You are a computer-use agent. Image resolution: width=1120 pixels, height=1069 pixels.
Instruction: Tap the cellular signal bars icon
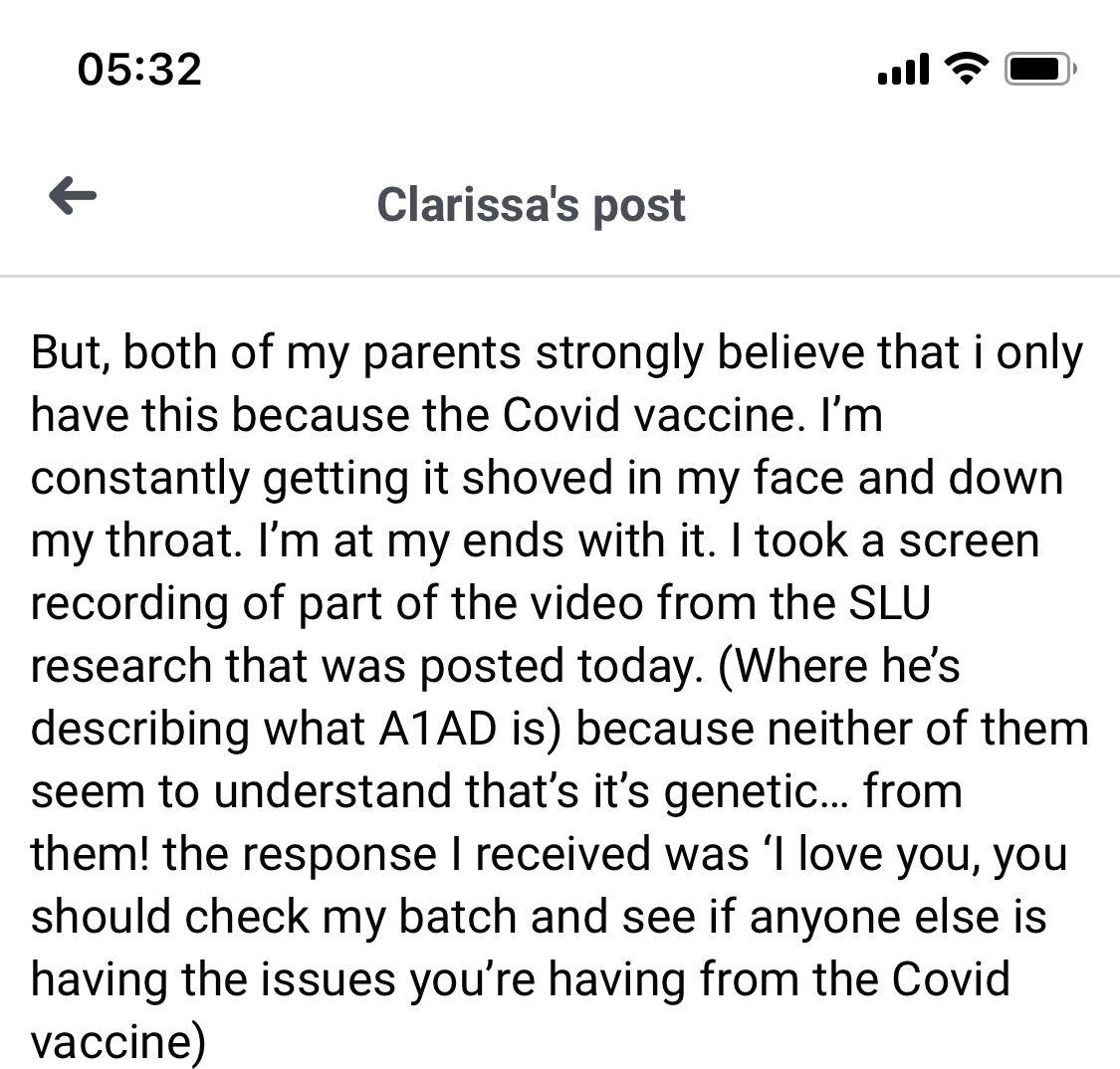pos(903,70)
